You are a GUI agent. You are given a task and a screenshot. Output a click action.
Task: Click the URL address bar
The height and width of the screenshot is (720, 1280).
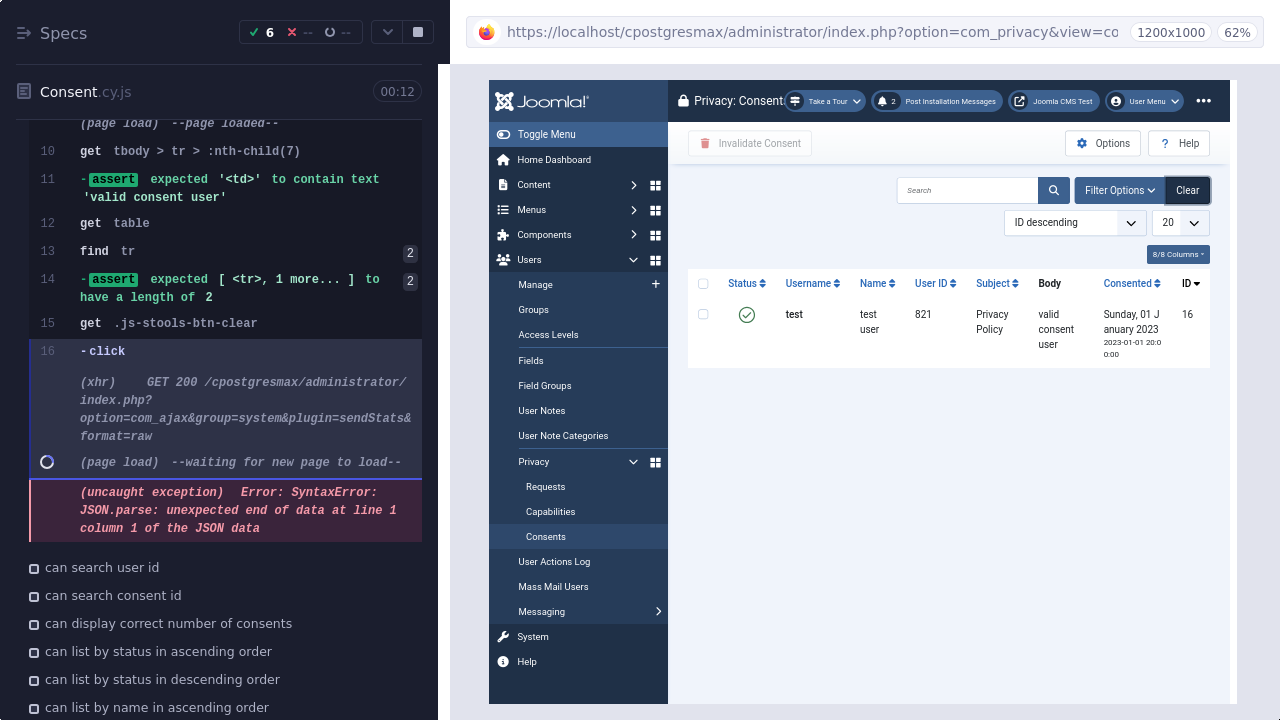tap(812, 32)
